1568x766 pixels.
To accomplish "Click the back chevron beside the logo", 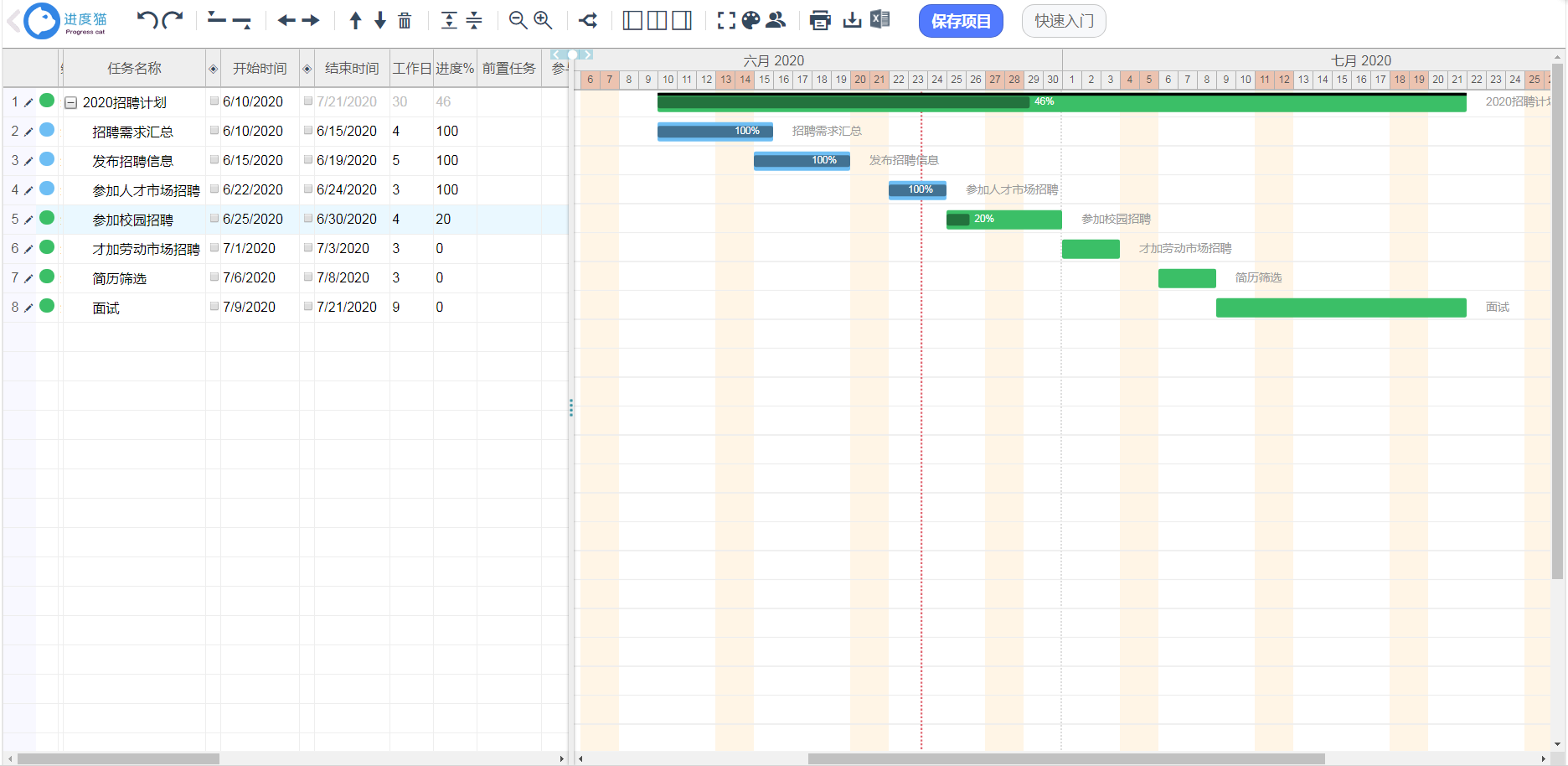I will pyautogui.click(x=13, y=21).
